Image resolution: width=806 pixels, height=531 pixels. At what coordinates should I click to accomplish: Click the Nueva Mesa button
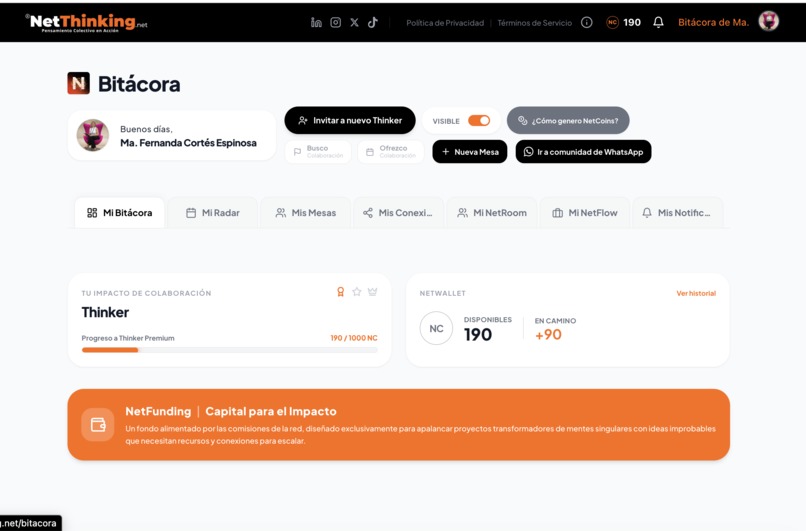469,152
